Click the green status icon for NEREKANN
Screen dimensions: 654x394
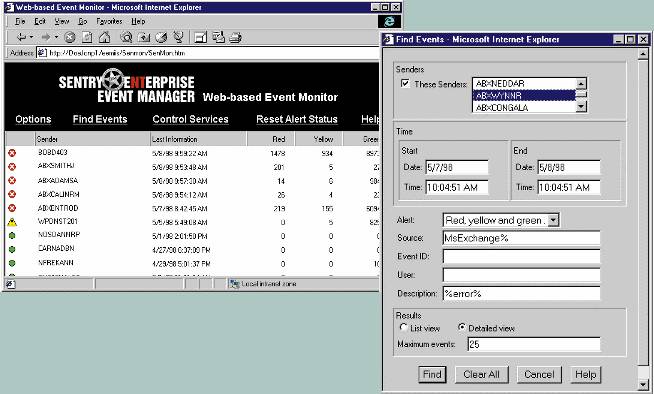click(x=12, y=263)
